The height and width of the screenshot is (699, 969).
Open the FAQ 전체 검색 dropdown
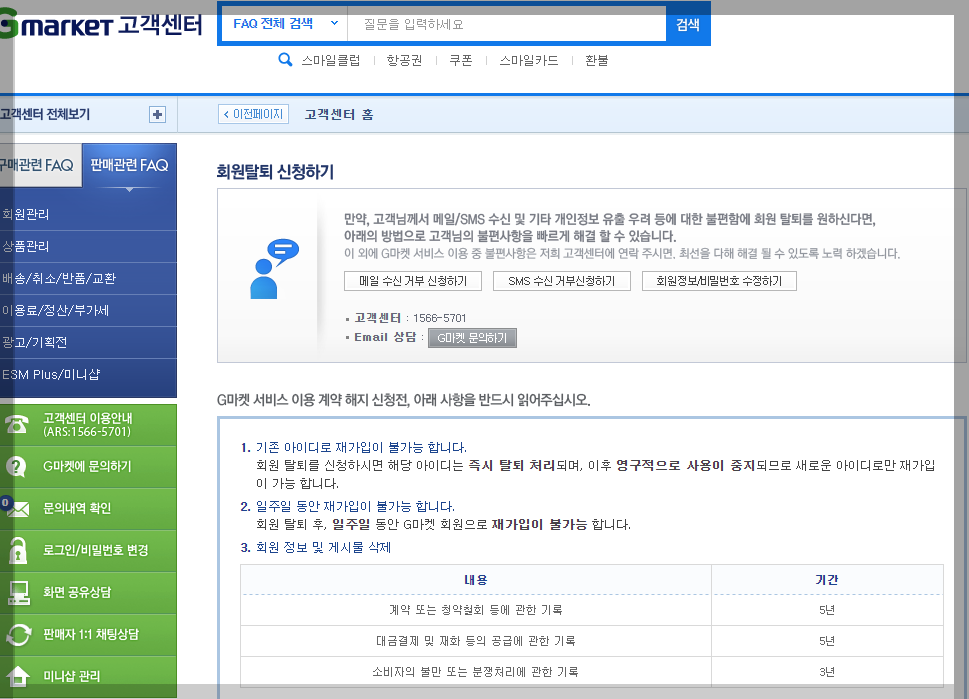click(285, 24)
